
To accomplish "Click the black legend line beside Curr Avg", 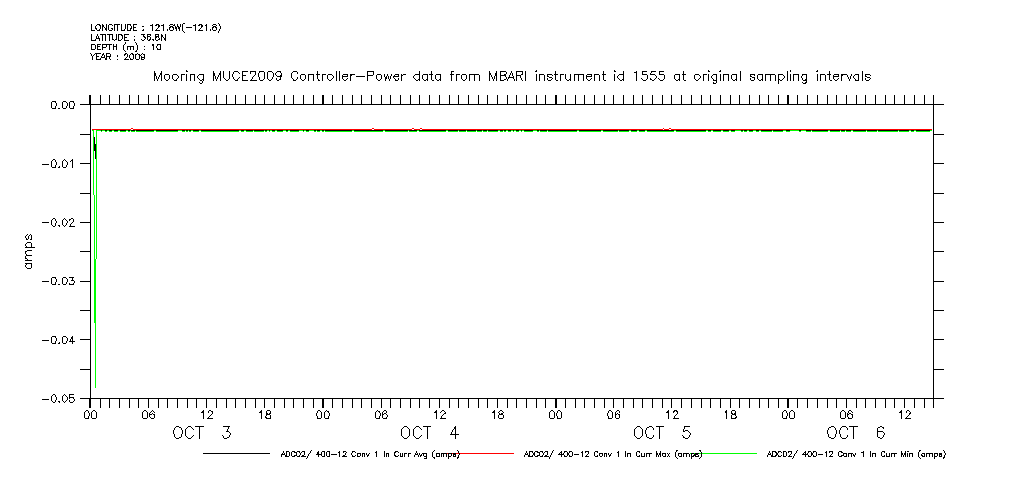I will [x=235, y=454].
